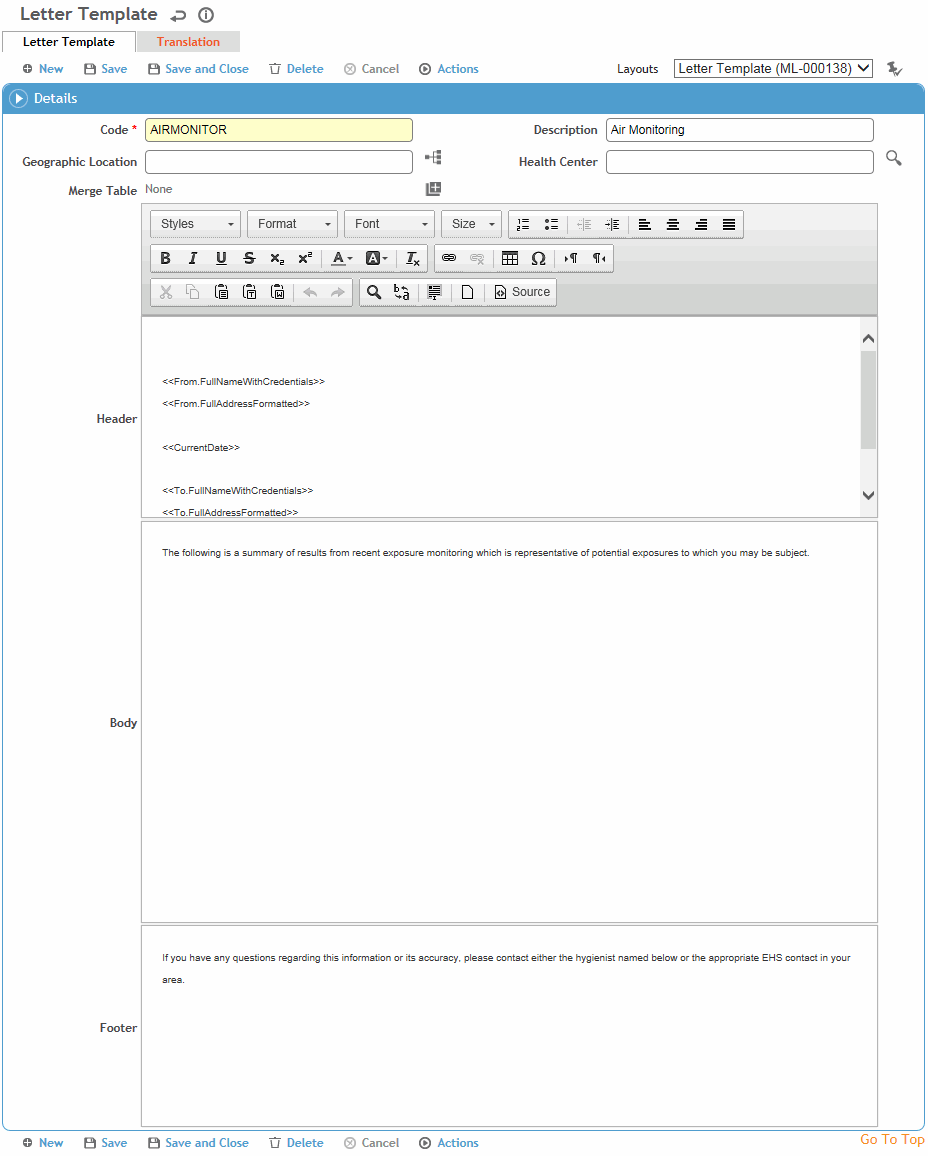
Task: Open Merge Table add icon
Action: (433, 189)
